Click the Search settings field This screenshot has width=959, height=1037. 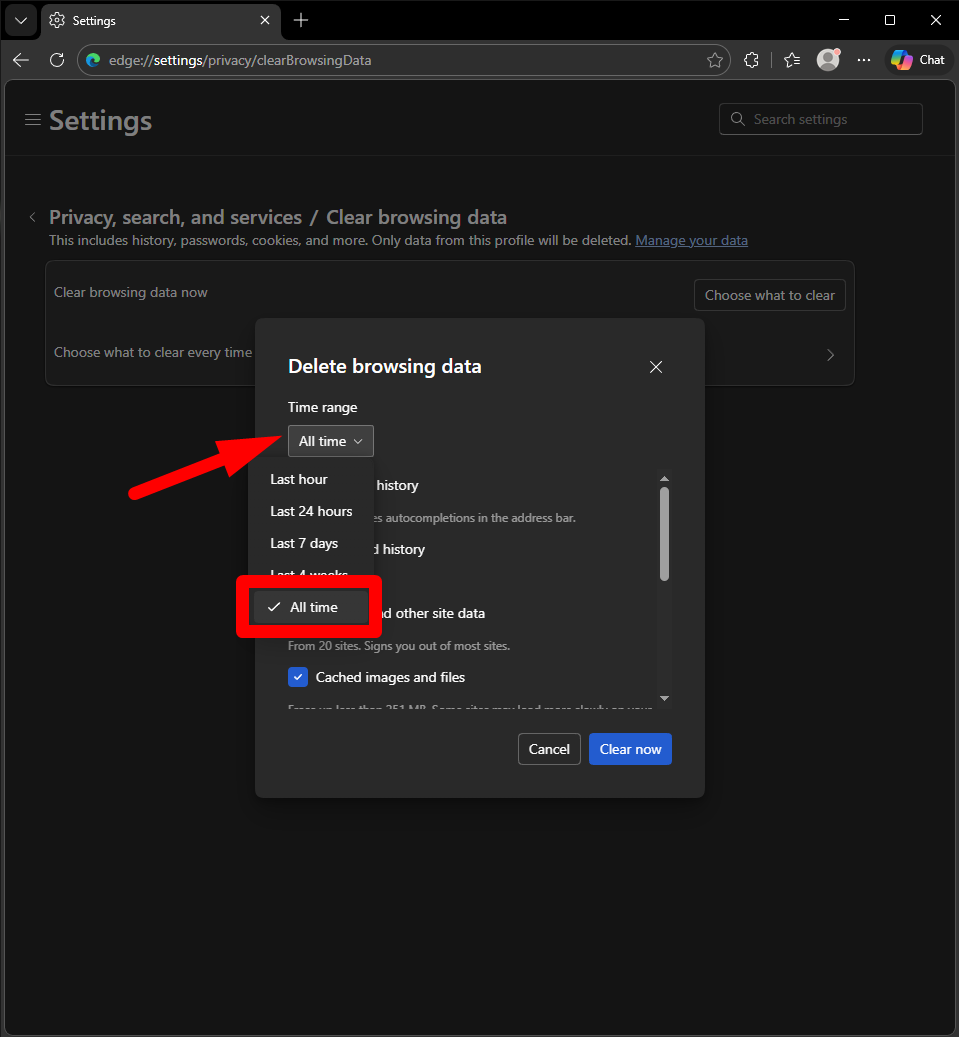[x=821, y=119]
